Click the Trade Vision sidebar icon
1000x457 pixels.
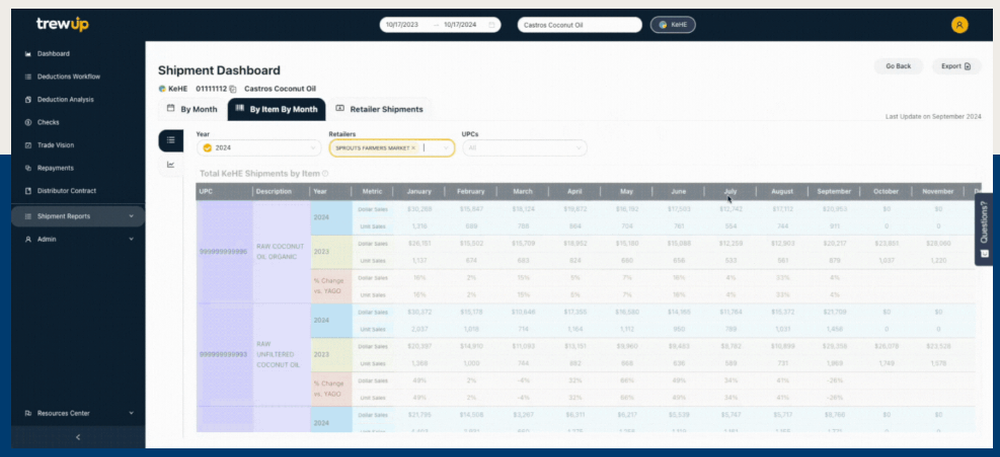pyautogui.click(x=27, y=145)
